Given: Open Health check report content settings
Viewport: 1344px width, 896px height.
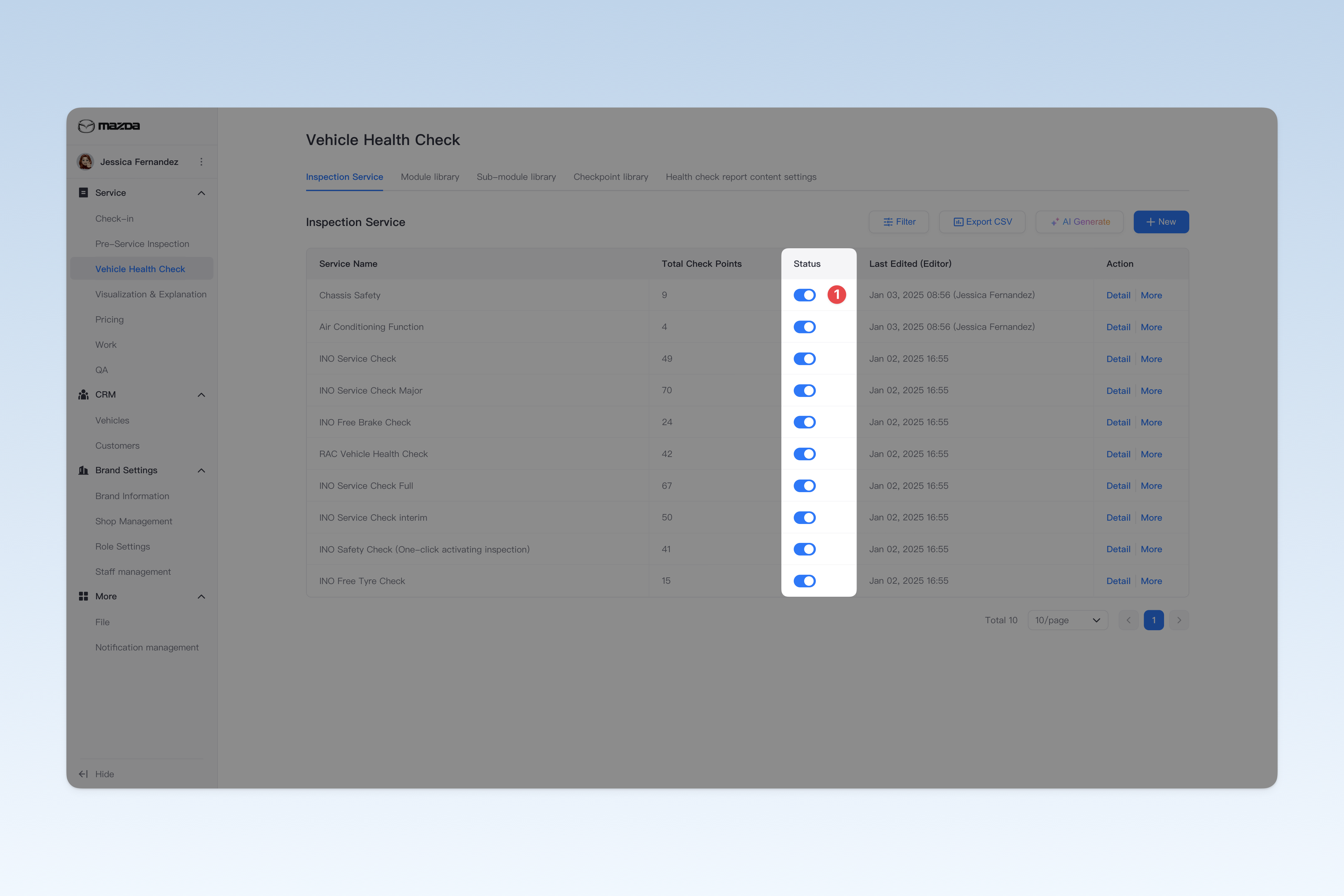Looking at the screenshot, I should [741, 177].
